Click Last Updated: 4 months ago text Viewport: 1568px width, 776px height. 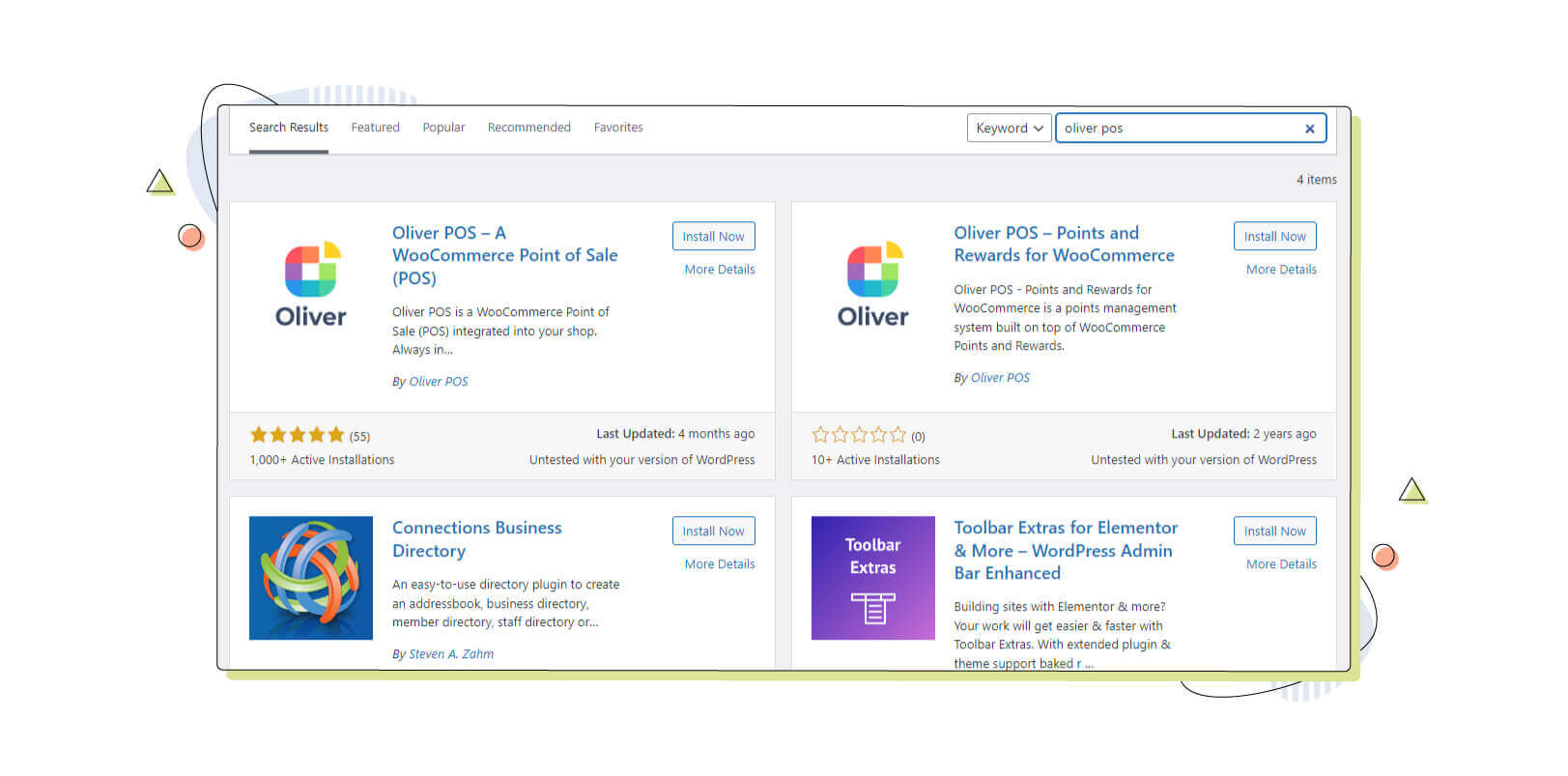(675, 434)
